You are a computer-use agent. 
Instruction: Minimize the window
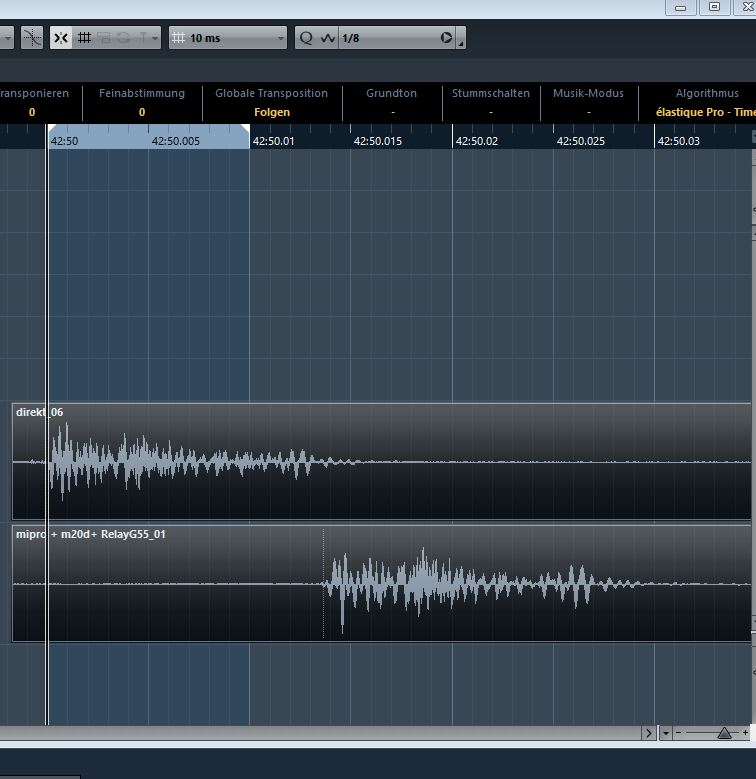tap(680, 7)
